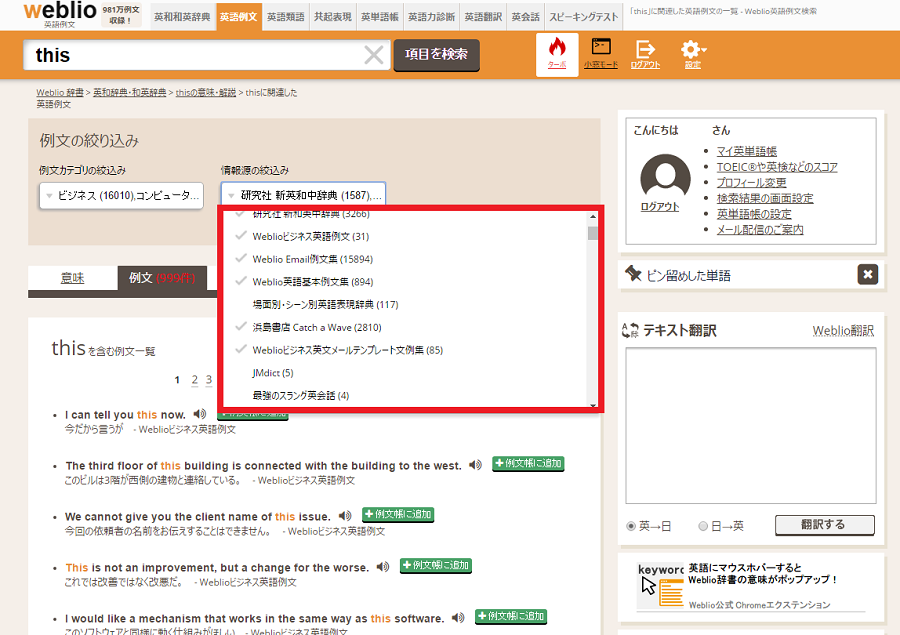
Task: Open TOEIC®や英検などのスコア link
Action: 777,167
